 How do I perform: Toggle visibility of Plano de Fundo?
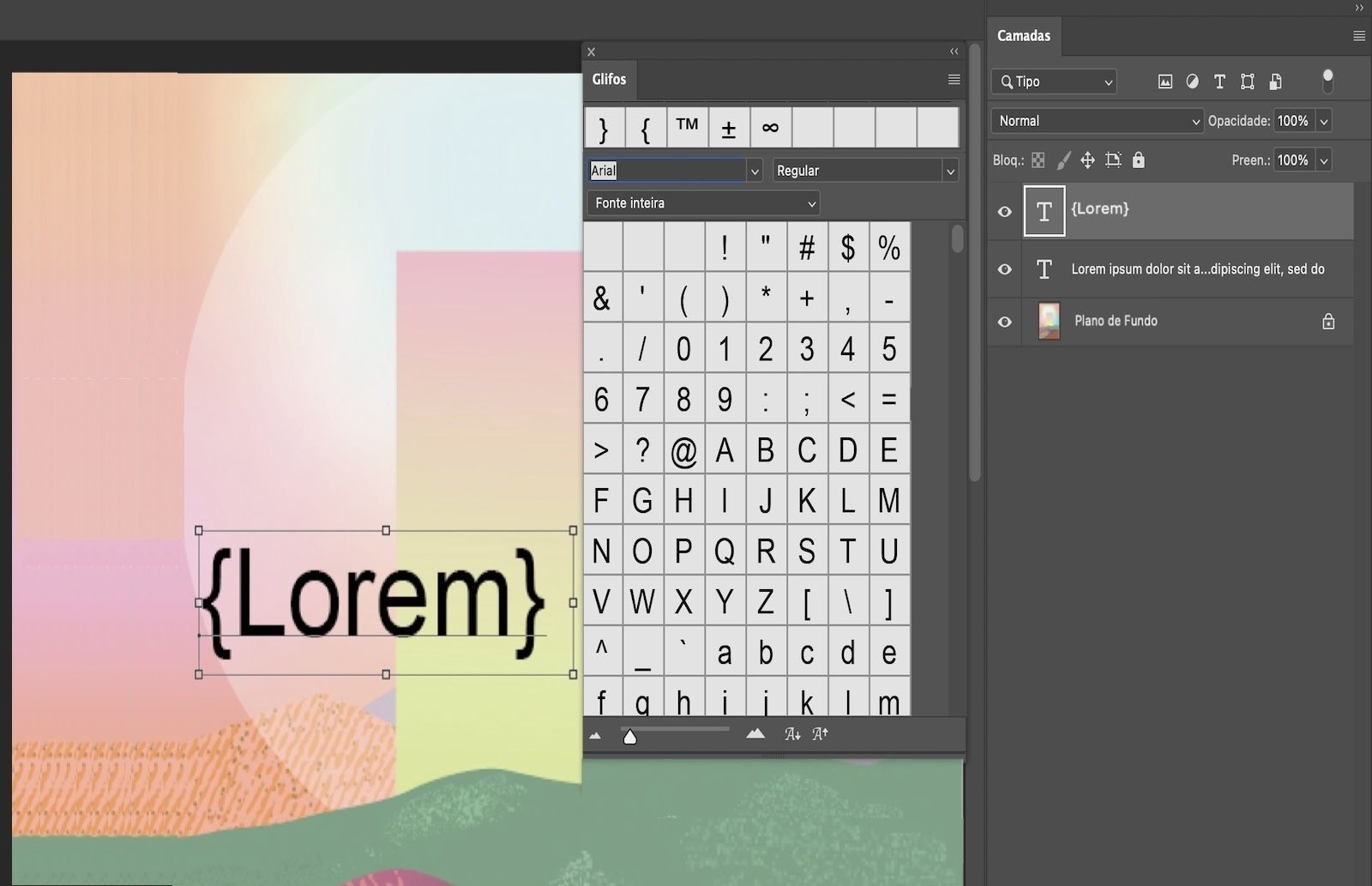1004,322
